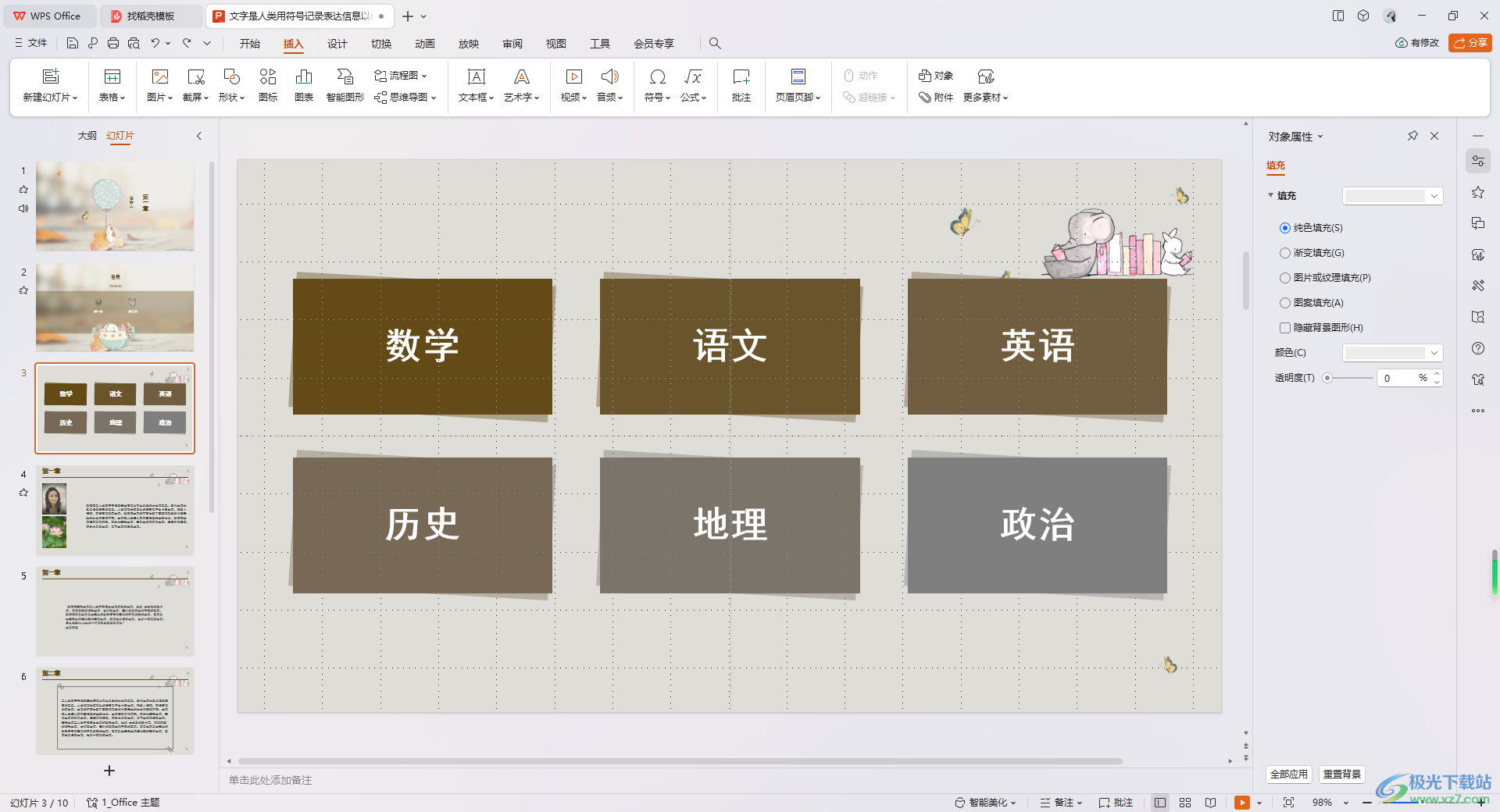The image size is (1500, 812).
Task: Click Comments button in status bar
Action: coord(1116,803)
